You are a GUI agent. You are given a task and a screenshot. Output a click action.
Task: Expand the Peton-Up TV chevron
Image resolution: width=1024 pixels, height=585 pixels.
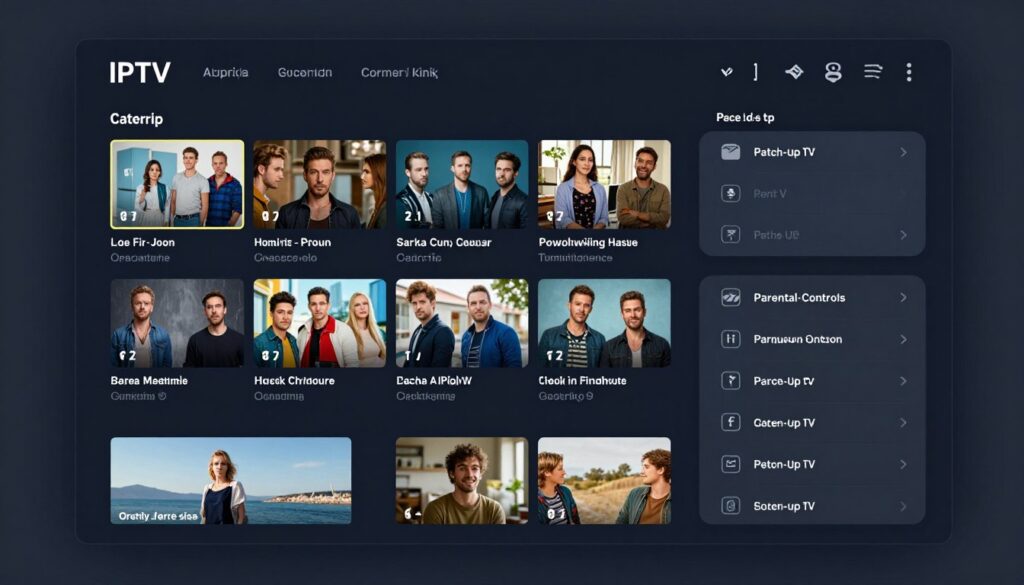[904, 464]
